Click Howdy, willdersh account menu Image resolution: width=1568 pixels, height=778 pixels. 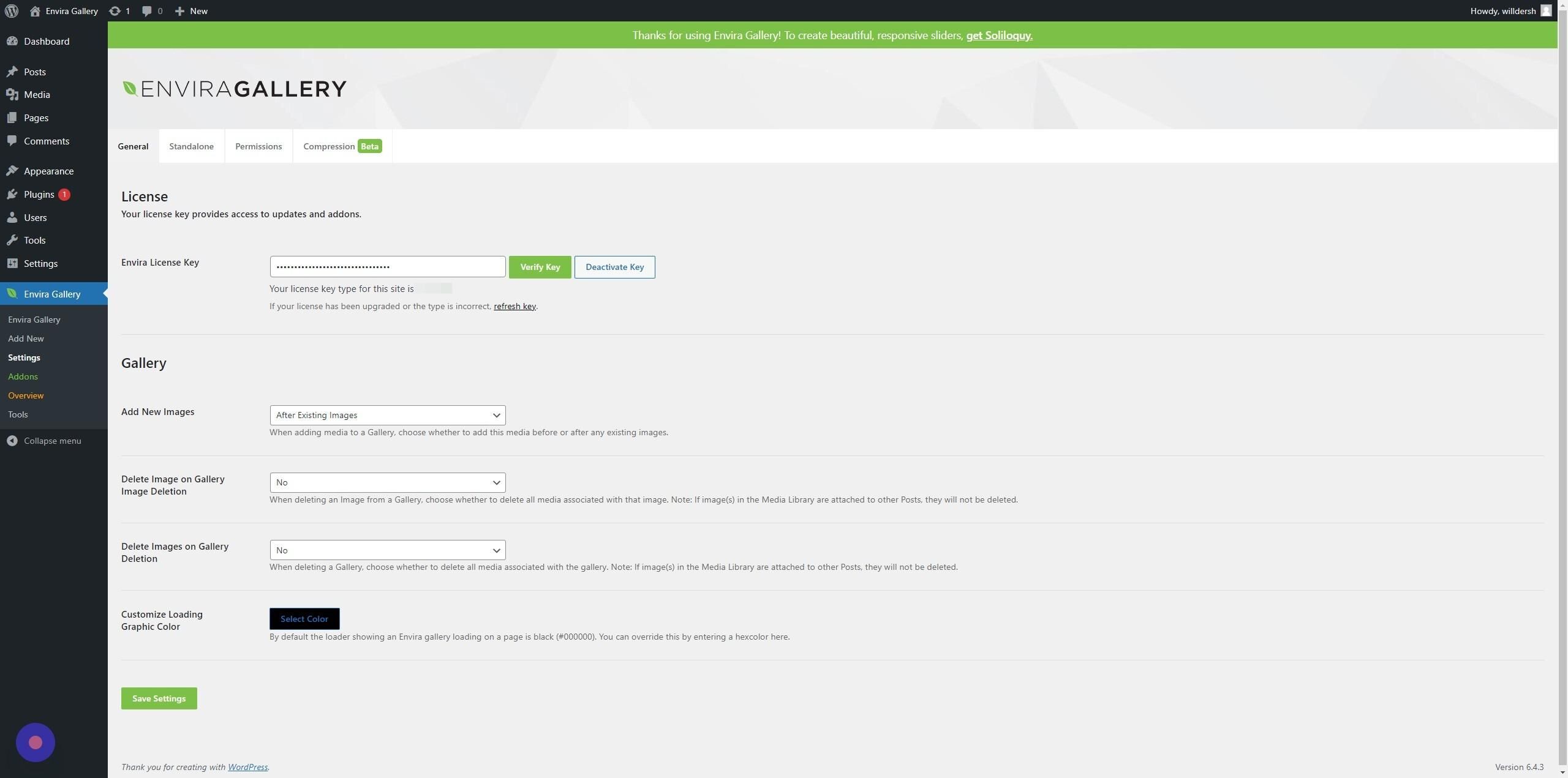pyautogui.click(x=1510, y=11)
